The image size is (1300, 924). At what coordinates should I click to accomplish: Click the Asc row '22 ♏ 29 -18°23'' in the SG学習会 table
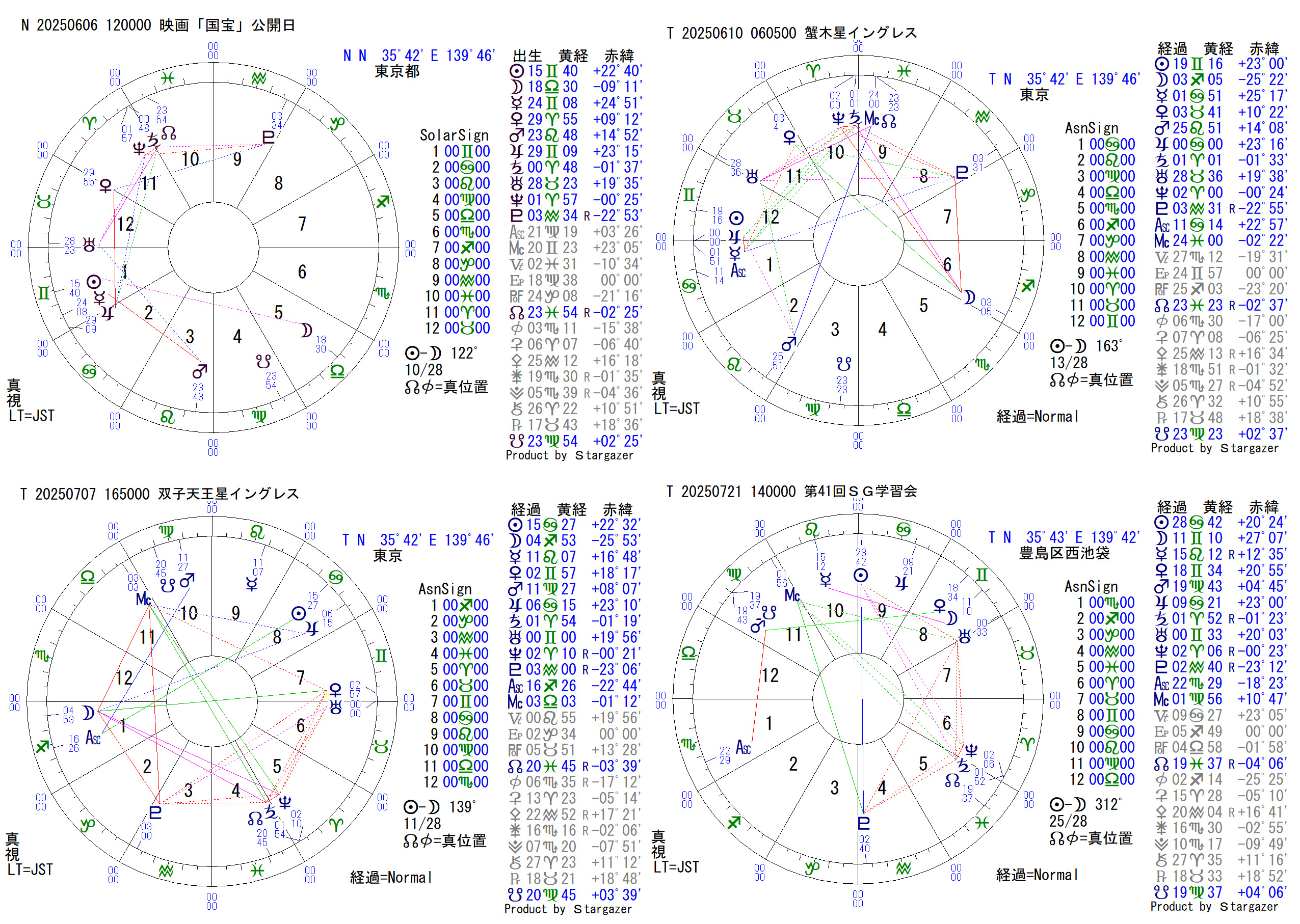(1220, 684)
